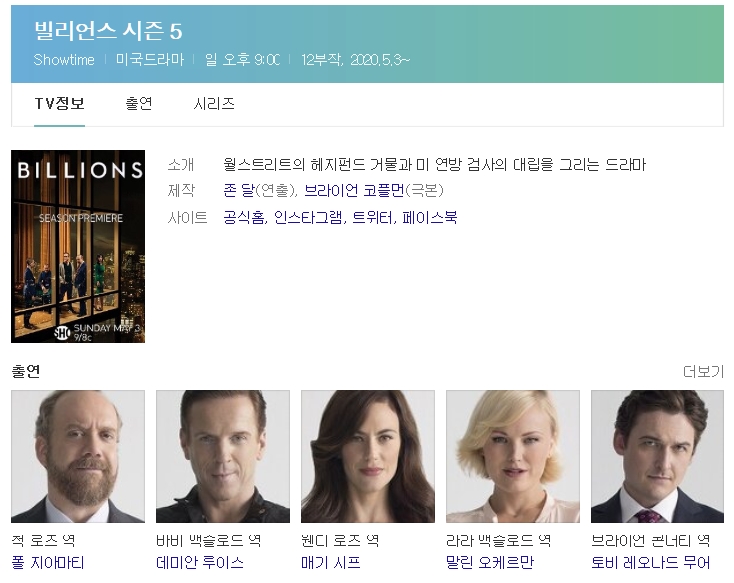Visit the 공식홈 official site link
Viewport: 734px width, 583px height.
coord(243,218)
